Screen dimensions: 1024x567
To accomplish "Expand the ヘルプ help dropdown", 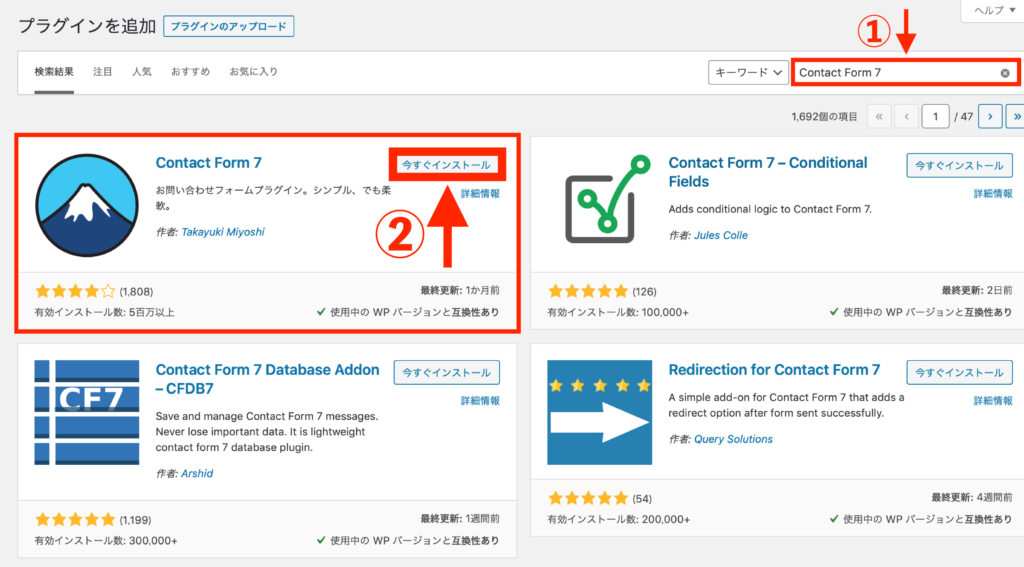I will [993, 10].
